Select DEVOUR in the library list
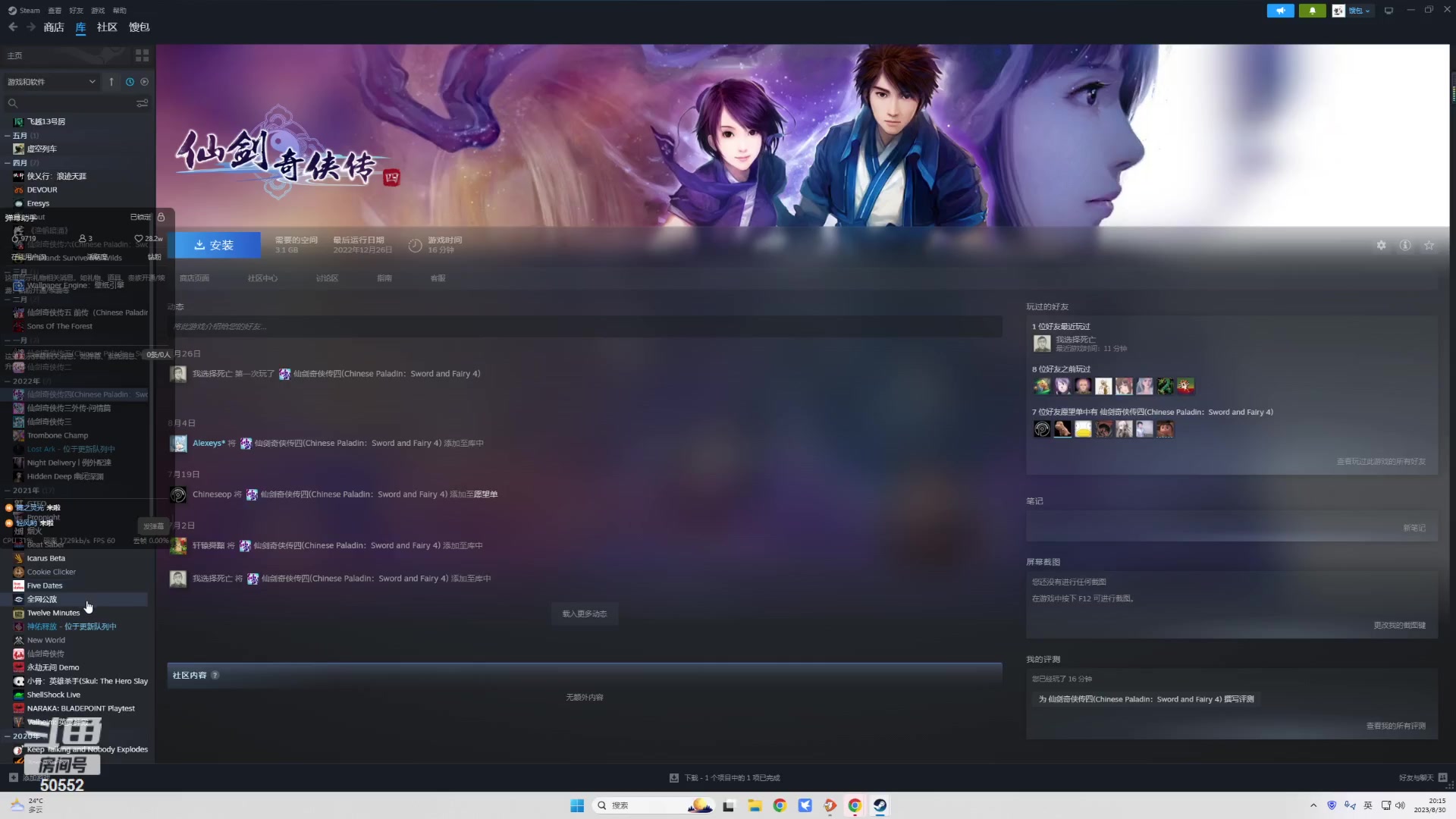The image size is (1456, 819). [42, 190]
